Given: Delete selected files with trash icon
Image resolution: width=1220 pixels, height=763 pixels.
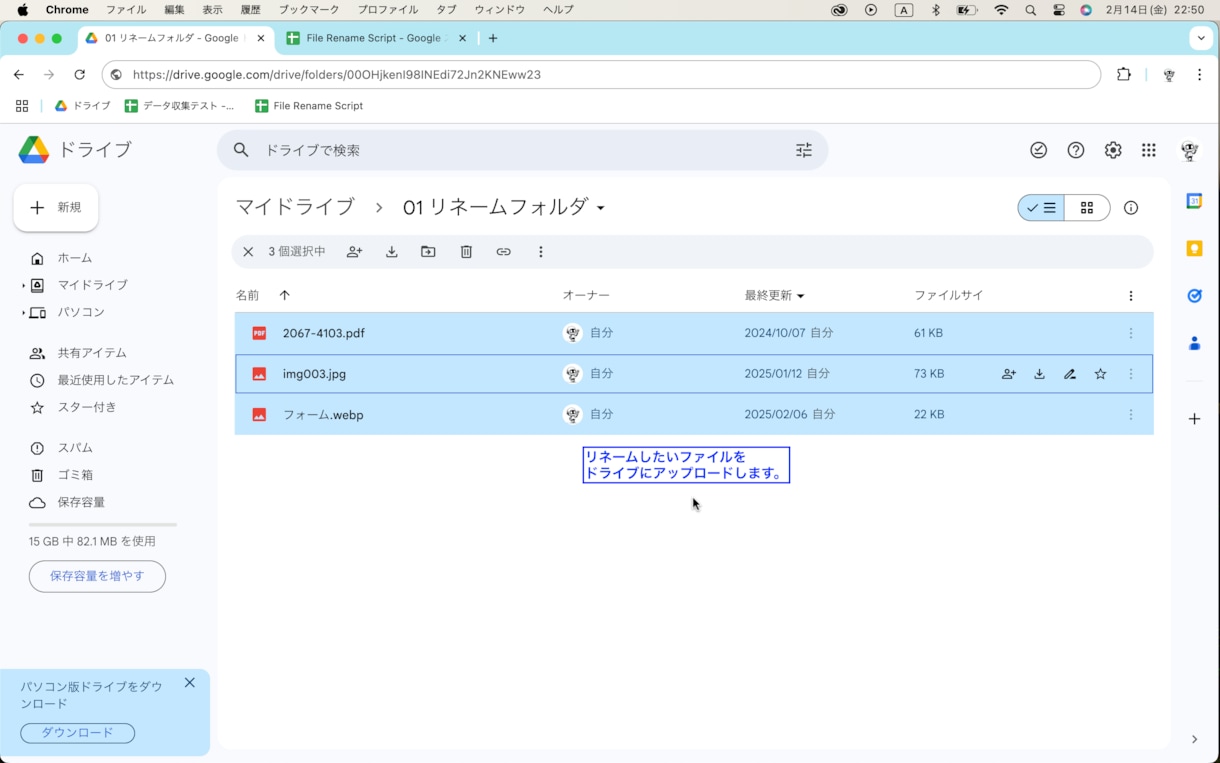Looking at the screenshot, I should [x=466, y=252].
